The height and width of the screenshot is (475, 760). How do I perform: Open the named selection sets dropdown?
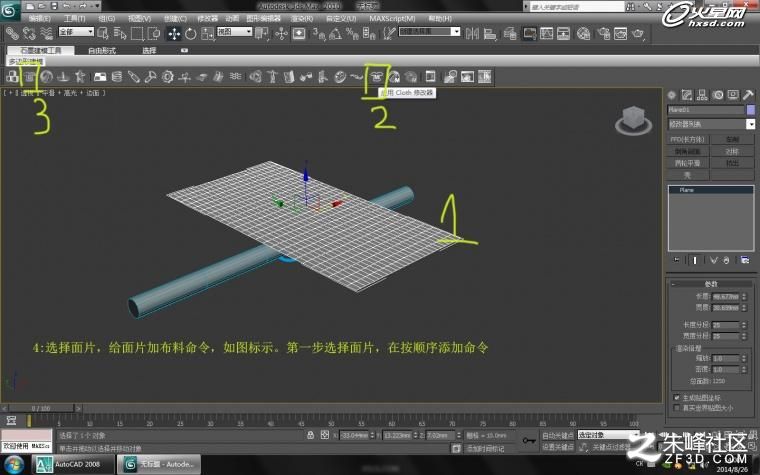tap(429, 32)
